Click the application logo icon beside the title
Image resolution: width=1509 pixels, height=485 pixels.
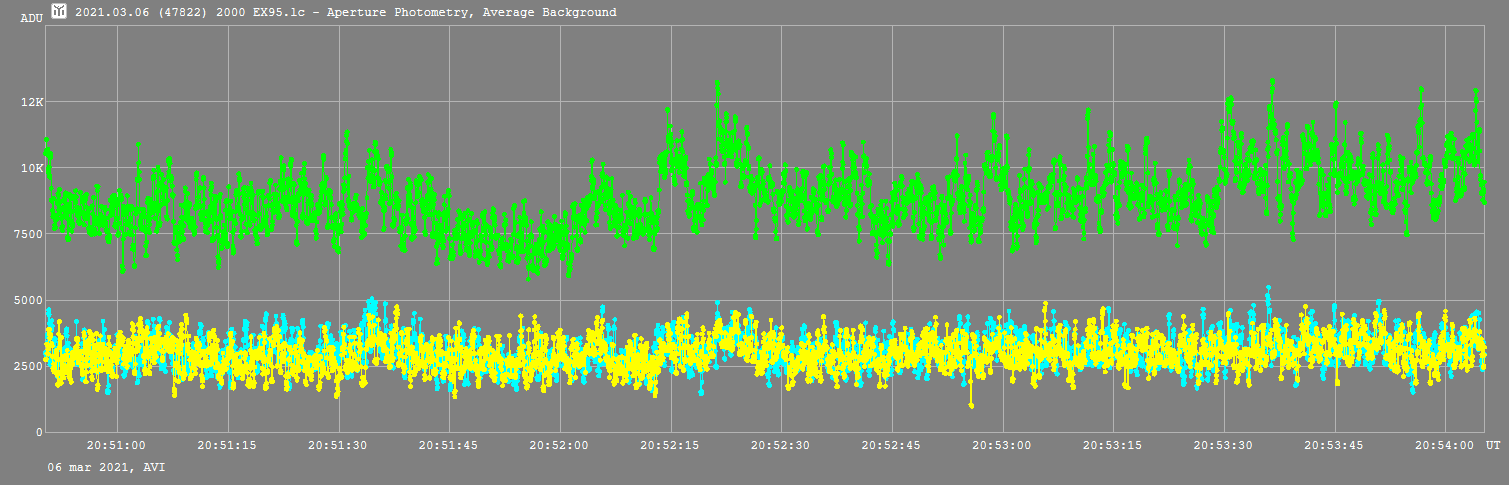59,12
